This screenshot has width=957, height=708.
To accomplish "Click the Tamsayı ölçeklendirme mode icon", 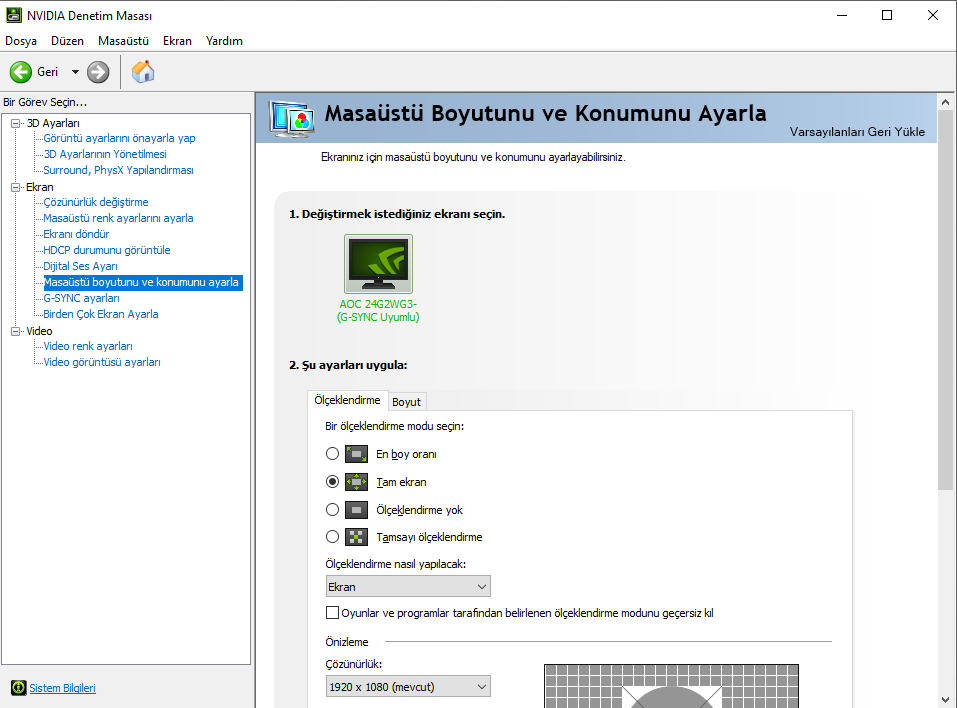I will click(357, 537).
